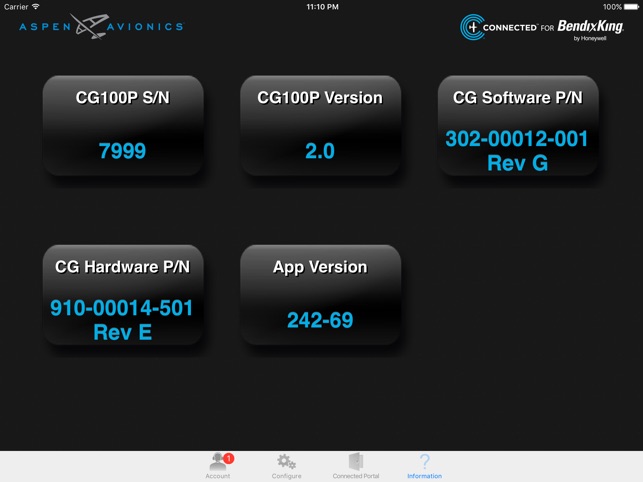The image size is (643, 482).
Task: Tap the App Version card
Action: point(320,295)
